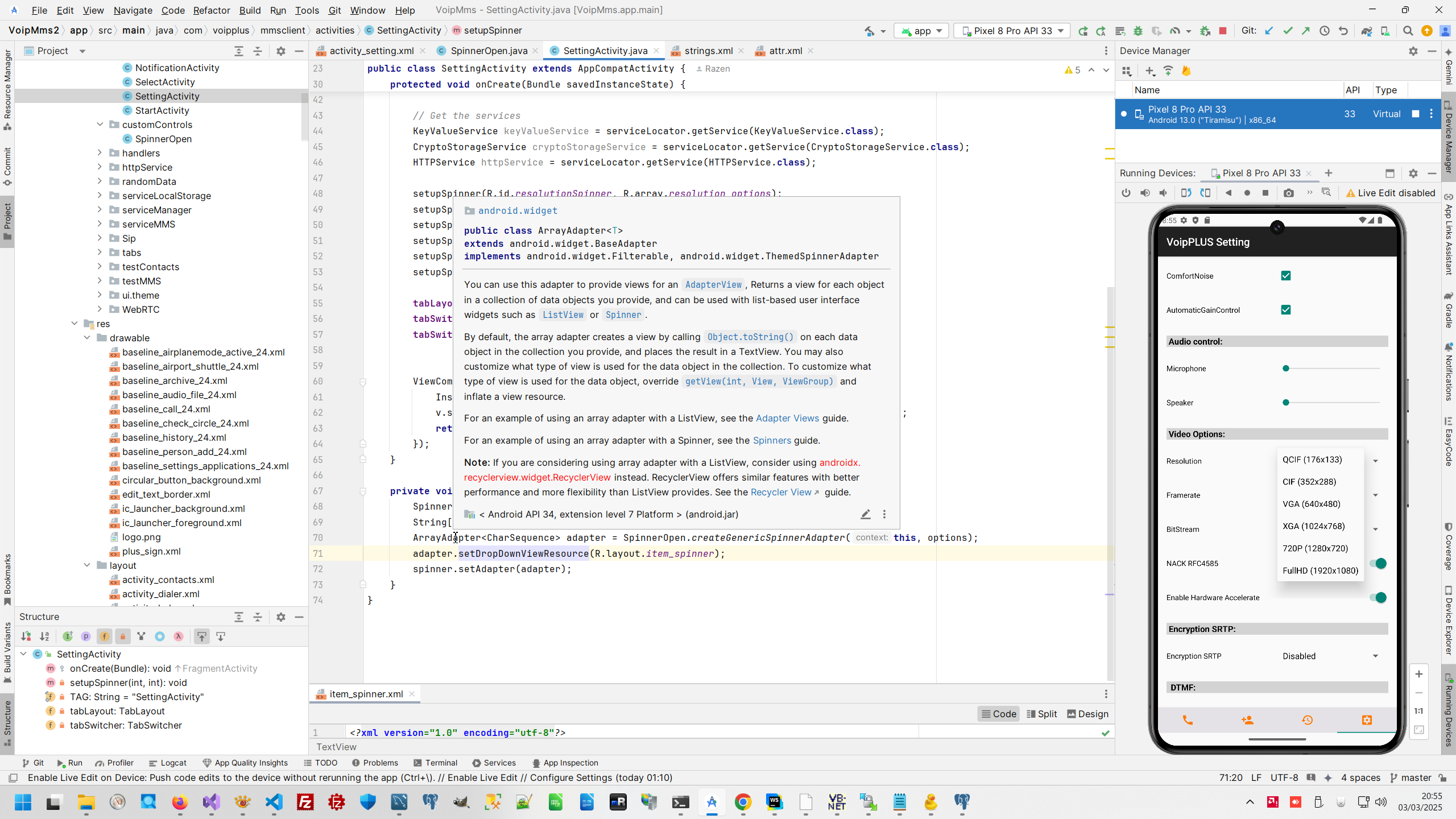The width and height of the screenshot is (1456, 819).
Task: Click the emulator power button icon
Action: 1126,193
